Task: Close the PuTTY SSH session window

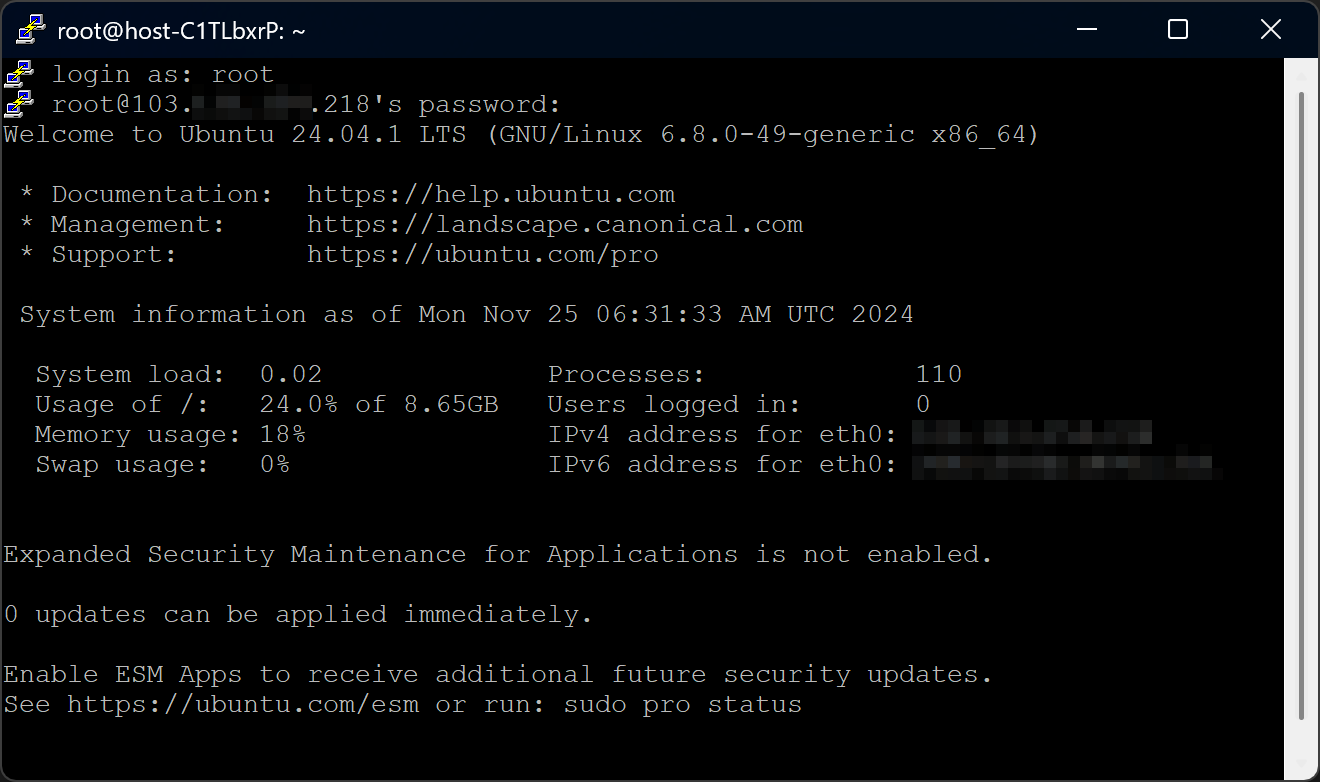Action: (1270, 30)
